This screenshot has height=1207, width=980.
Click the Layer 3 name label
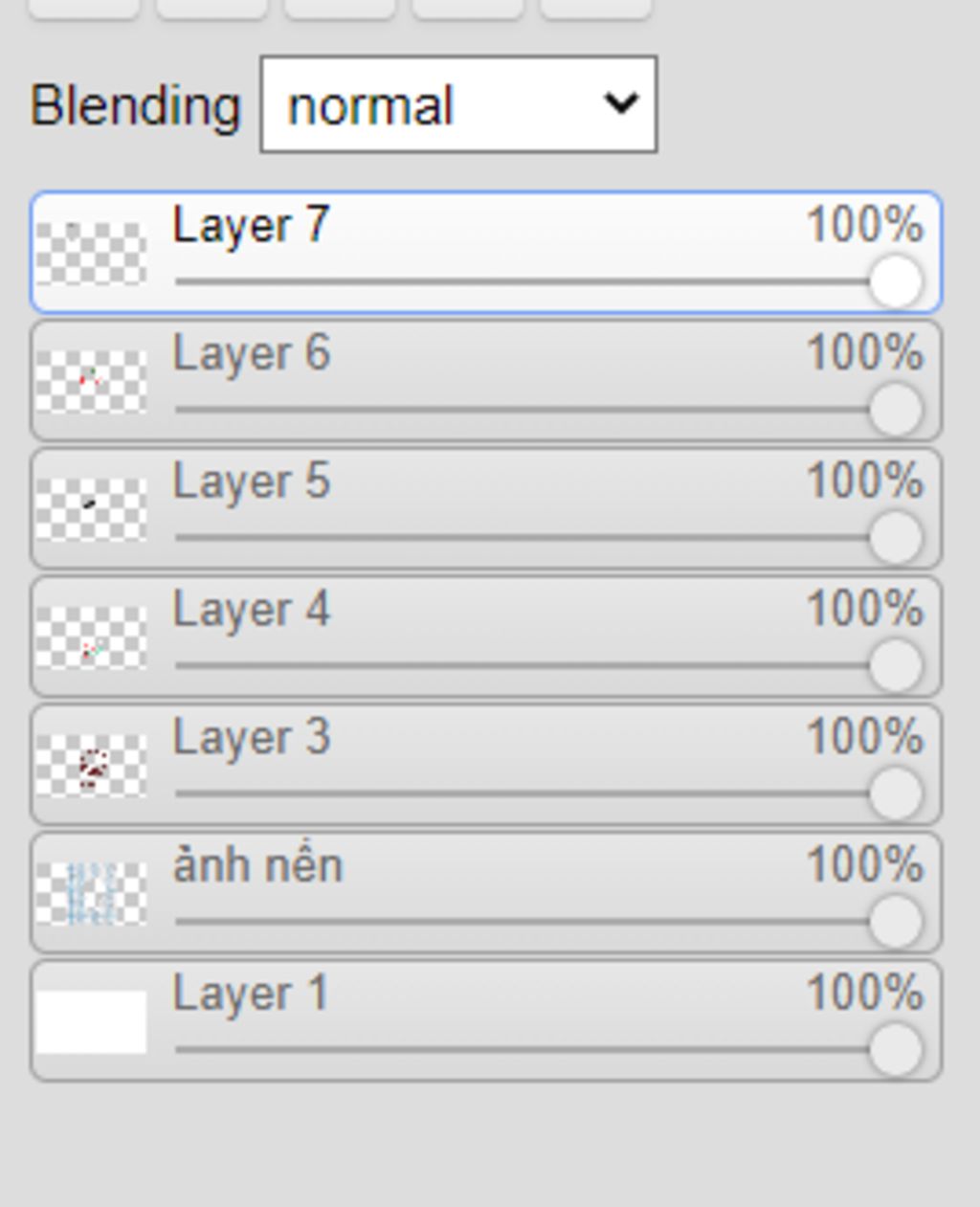(252, 738)
